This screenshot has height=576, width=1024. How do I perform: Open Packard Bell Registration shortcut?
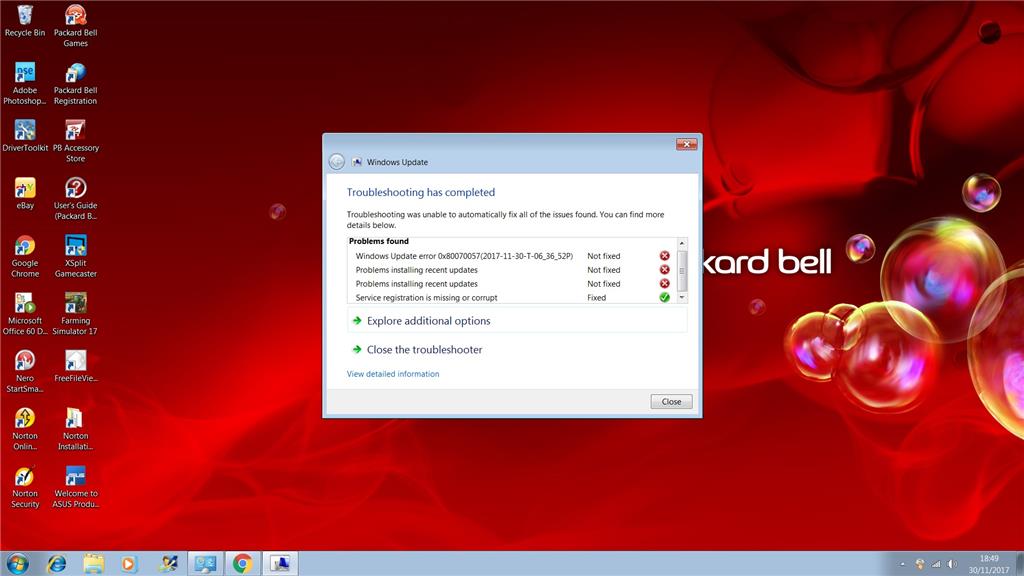coord(75,84)
